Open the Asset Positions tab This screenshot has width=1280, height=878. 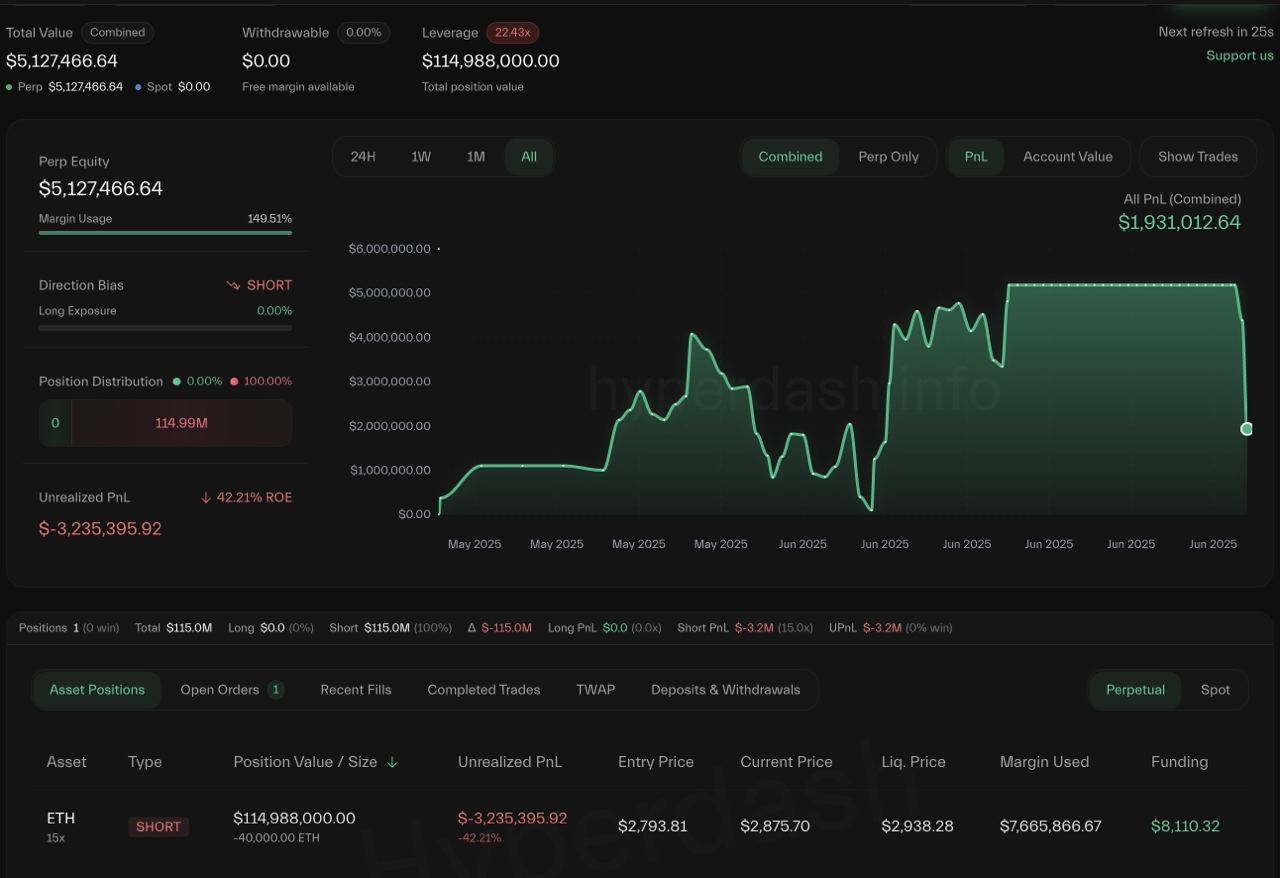pos(97,690)
